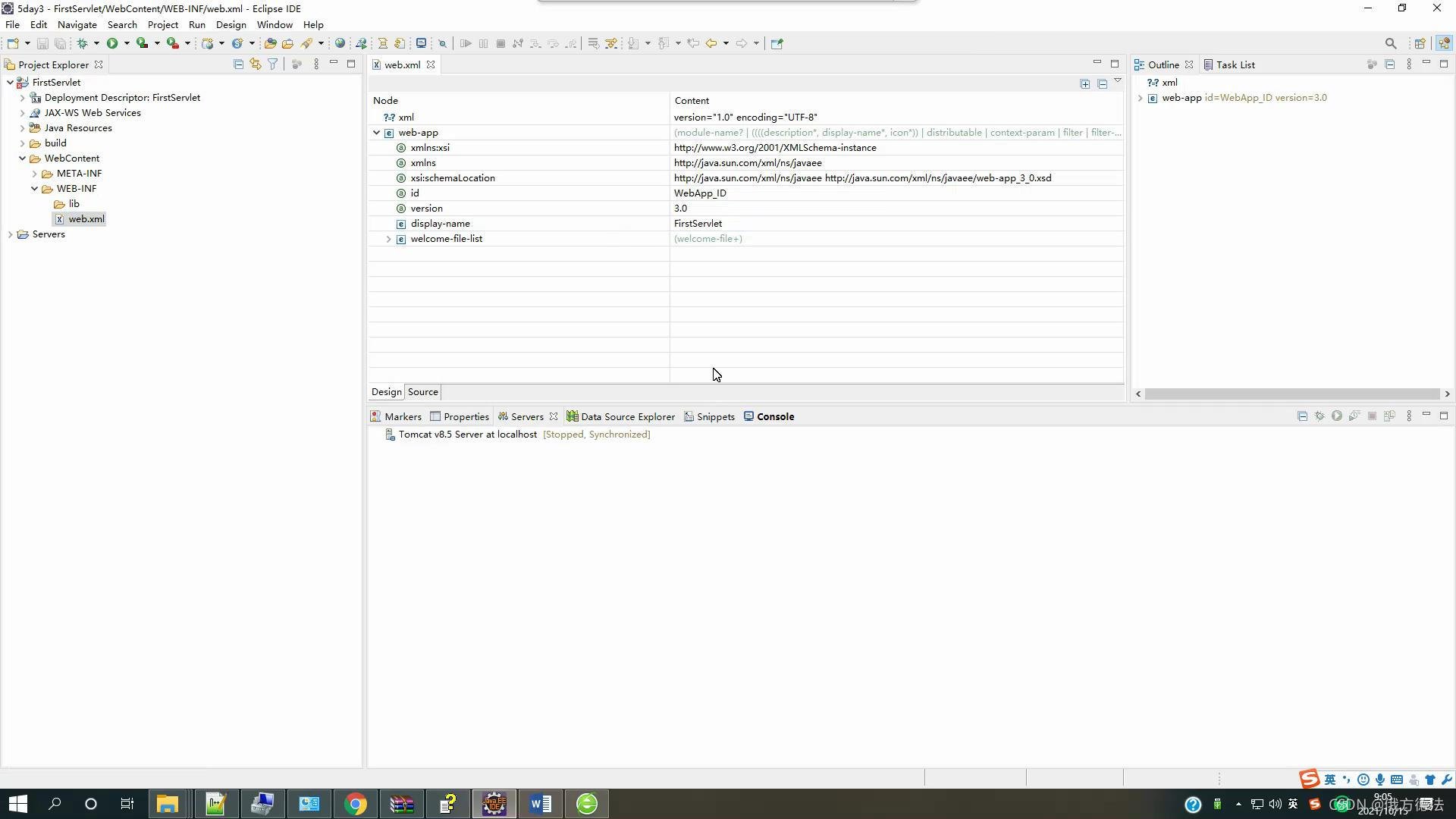Click the Open Perspective icon
This screenshot has height=819, width=1456.
pos(1420,43)
